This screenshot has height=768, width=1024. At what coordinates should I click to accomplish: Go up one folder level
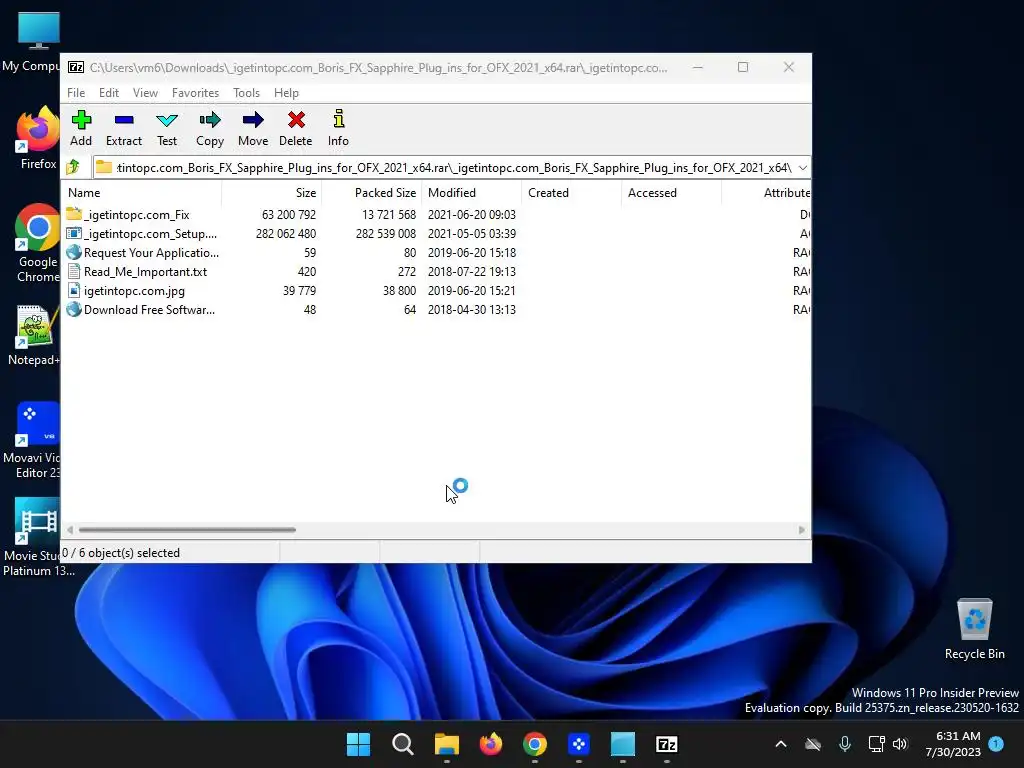coord(73,167)
